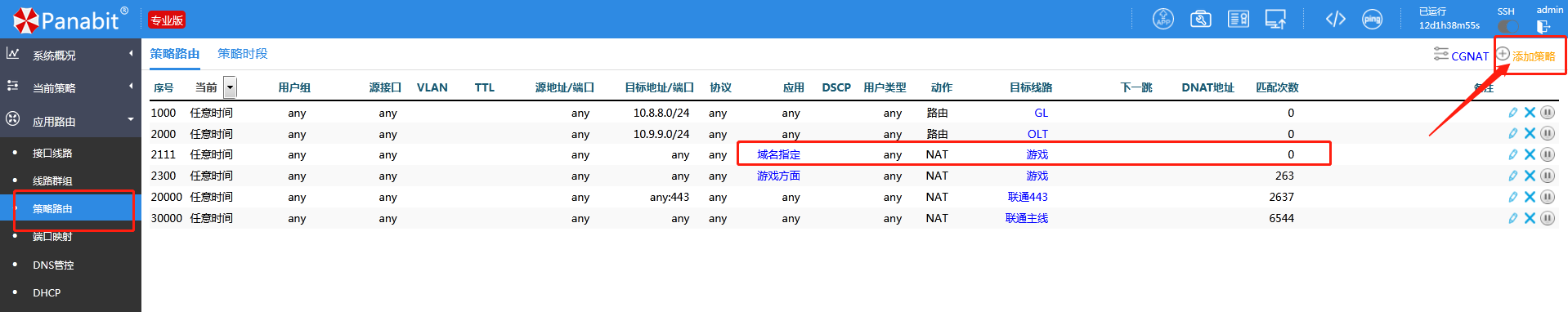1568x312 pixels.
Task: Open the license certificate icon
Action: pos(1239,19)
